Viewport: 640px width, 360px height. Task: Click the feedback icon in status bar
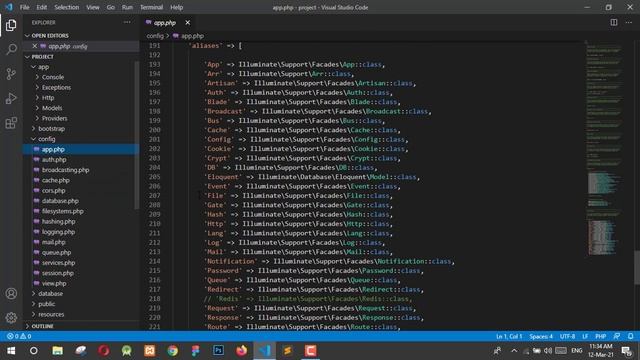[617, 336]
